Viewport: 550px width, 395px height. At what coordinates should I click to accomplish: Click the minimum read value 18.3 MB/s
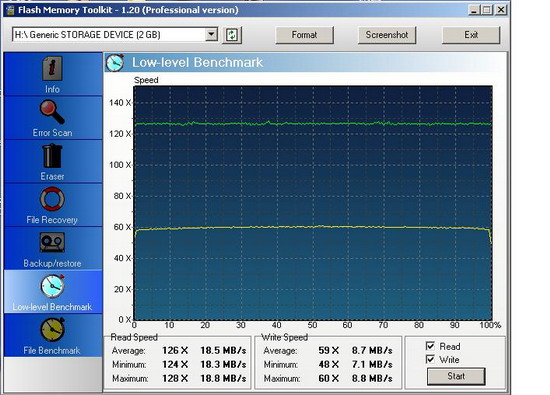pyautogui.click(x=223, y=364)
